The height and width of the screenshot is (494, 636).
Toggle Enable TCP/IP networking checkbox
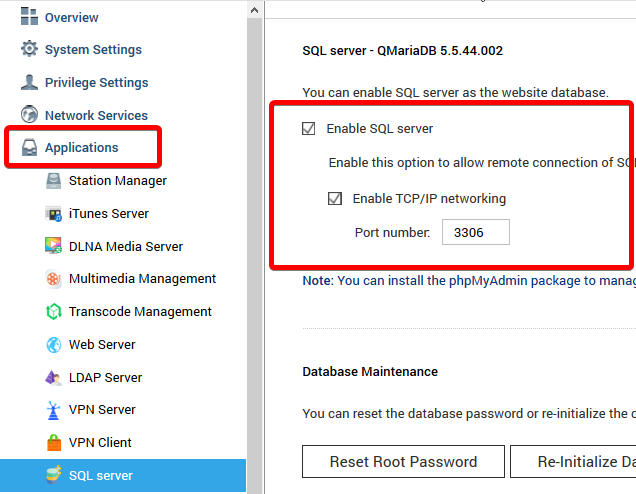[x=335, y=198]
